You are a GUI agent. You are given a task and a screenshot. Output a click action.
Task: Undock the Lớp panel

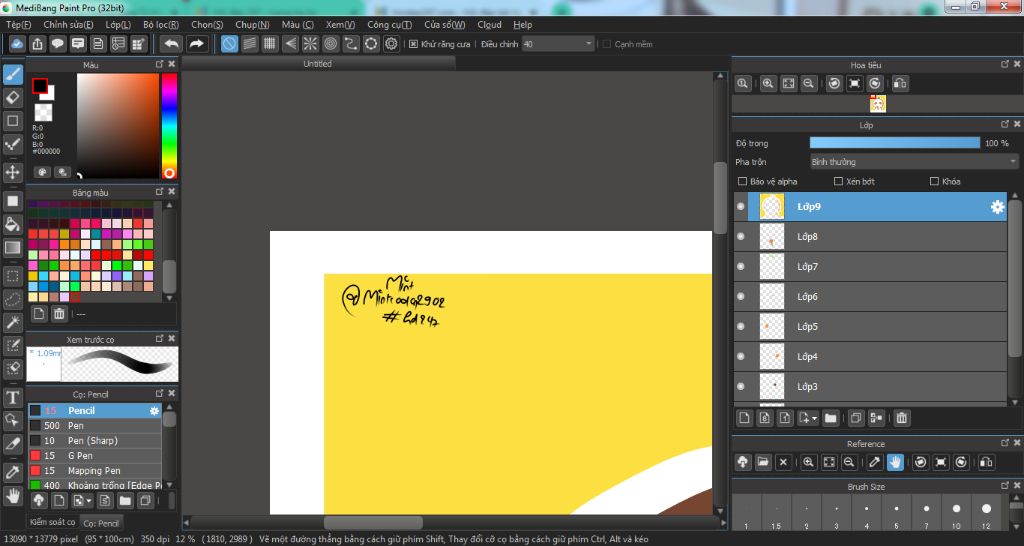(1005, 124)
